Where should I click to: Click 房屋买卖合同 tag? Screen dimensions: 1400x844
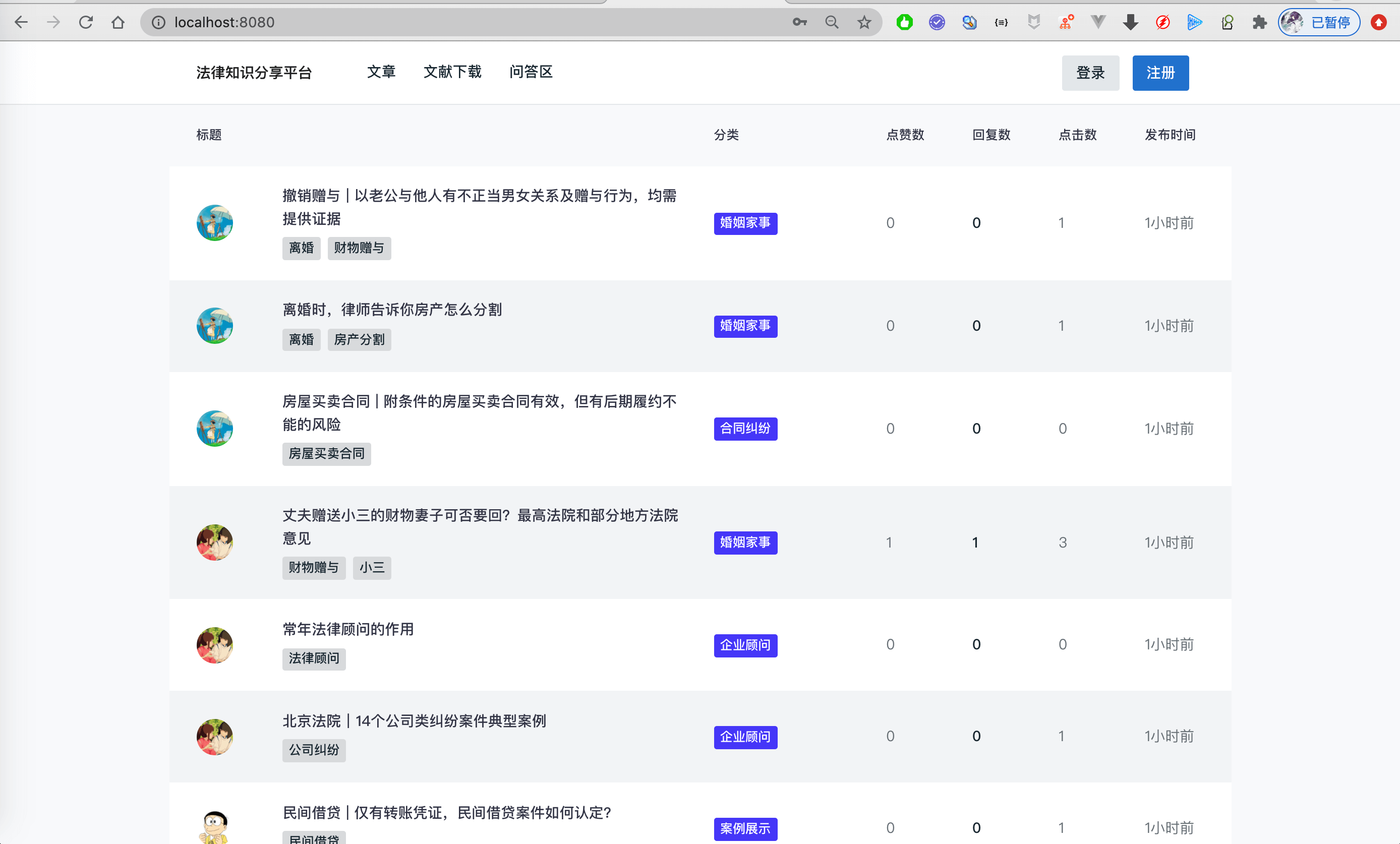[327, 454]
